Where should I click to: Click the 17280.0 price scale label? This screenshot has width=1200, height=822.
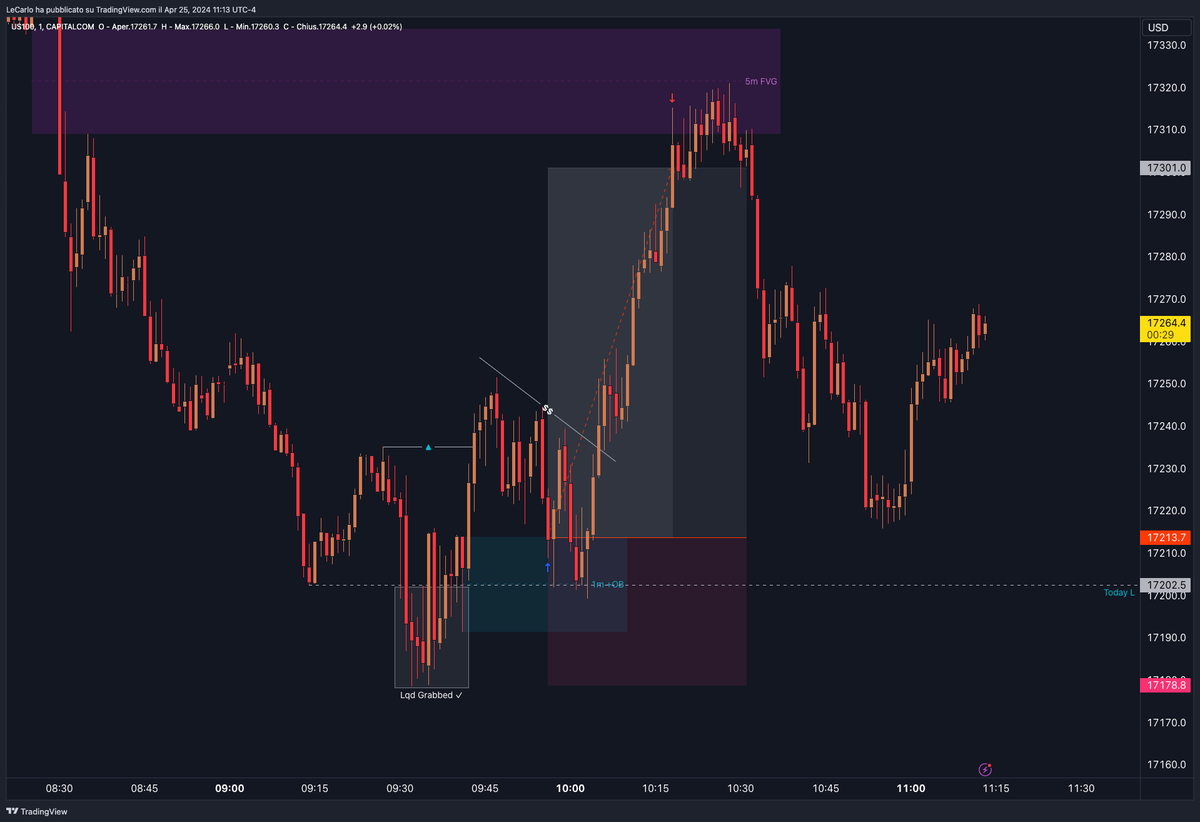click(1167, 257)
